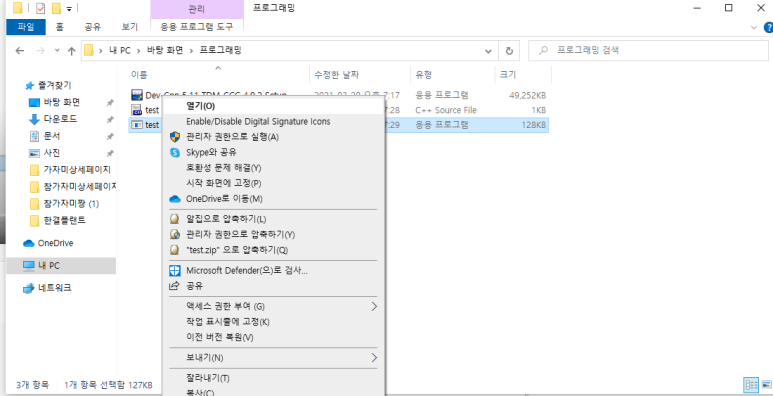The width and height of the screenshot is (773, 396).
Task: Open the 응용 프로그램 도구 tab
Action: (x=196, y=27)
